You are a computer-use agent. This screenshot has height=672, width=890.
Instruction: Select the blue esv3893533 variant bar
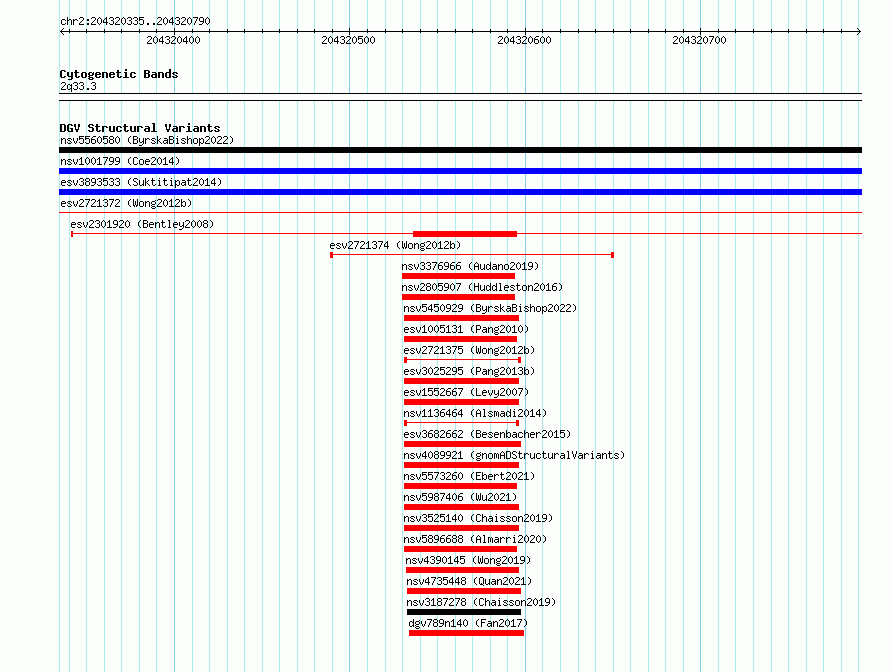(460, 192)
